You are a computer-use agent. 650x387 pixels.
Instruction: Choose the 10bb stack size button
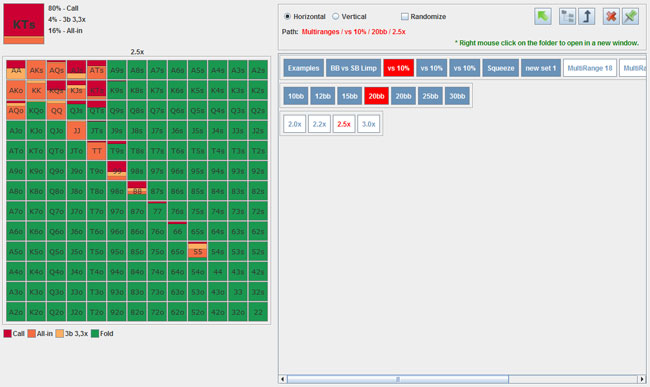click(296, 96)
